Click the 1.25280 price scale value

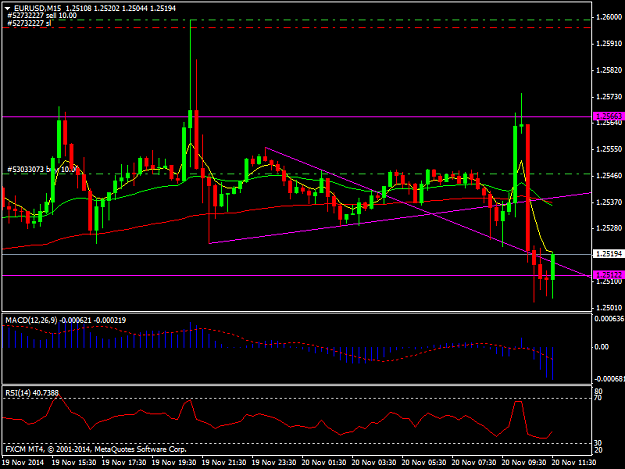(x=609, y=228)
